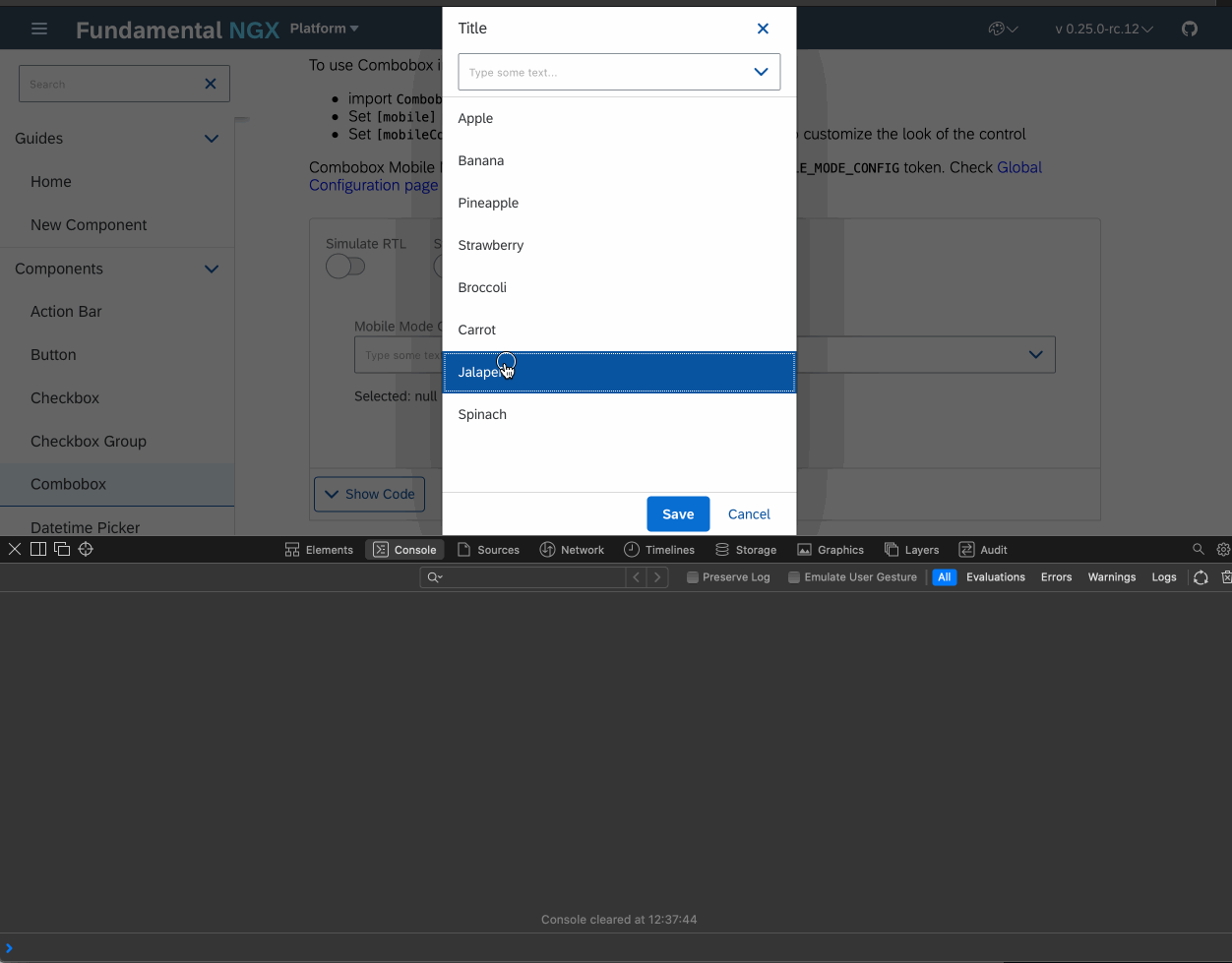Select the All console filter

coord(945,577)
